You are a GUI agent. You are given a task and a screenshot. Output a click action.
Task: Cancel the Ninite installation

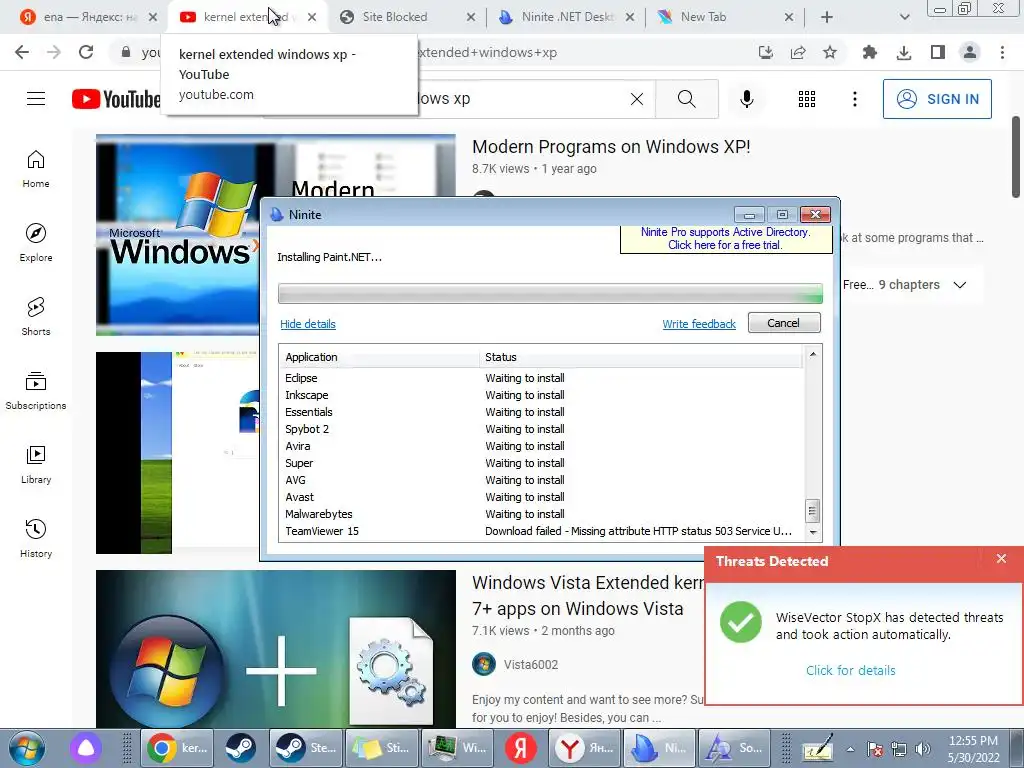[784, 323]
